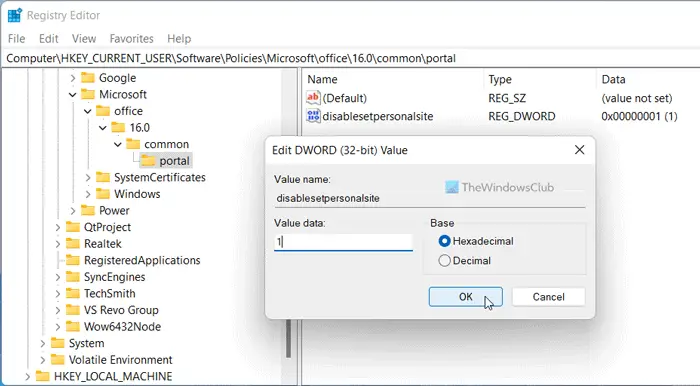700x386 pixels.
Task: Click the SyncEngines folder icon
Action: tap(73, 277)
